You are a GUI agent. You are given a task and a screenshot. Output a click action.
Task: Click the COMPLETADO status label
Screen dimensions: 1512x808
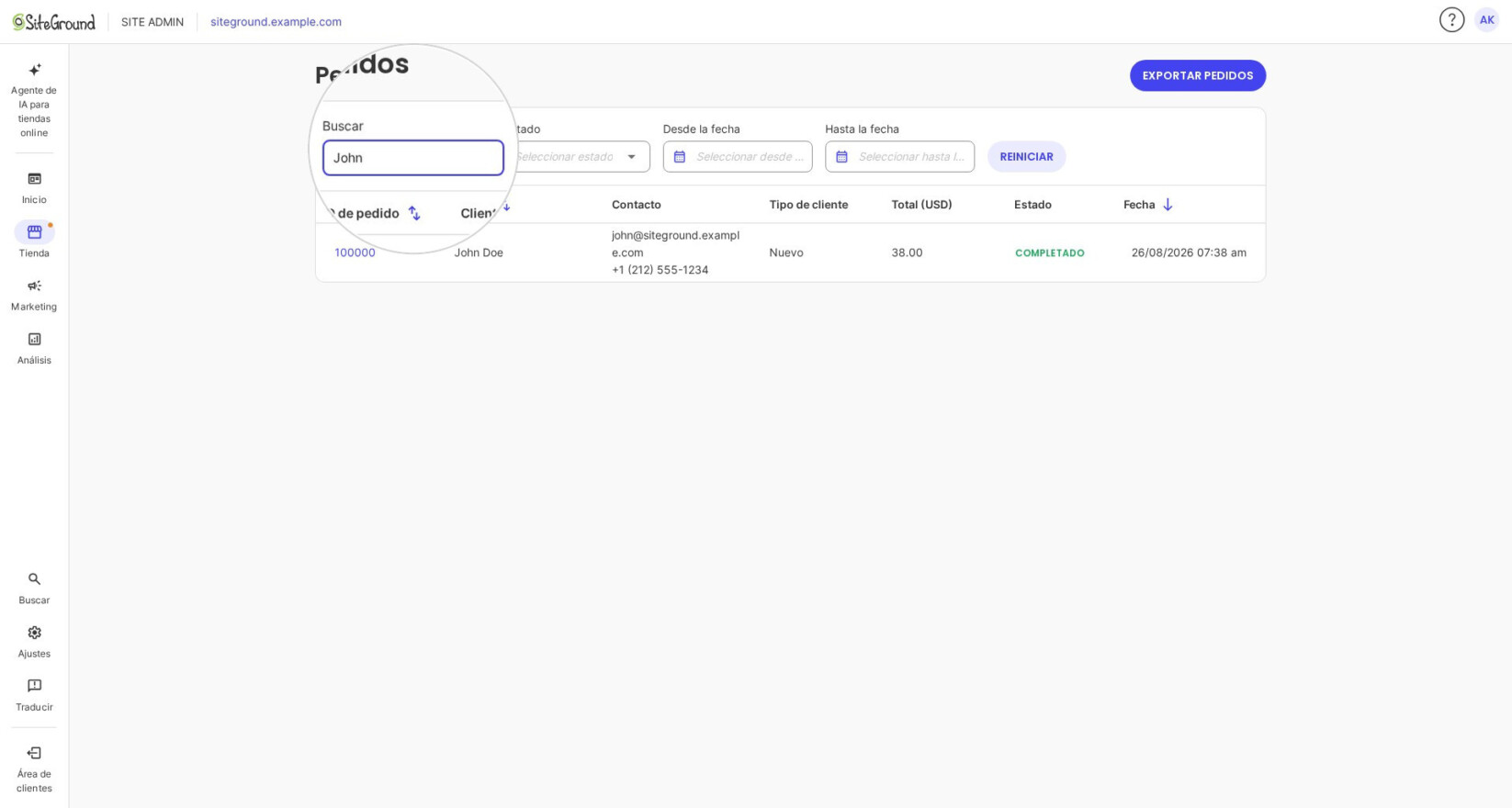(x=1050, y=253)
